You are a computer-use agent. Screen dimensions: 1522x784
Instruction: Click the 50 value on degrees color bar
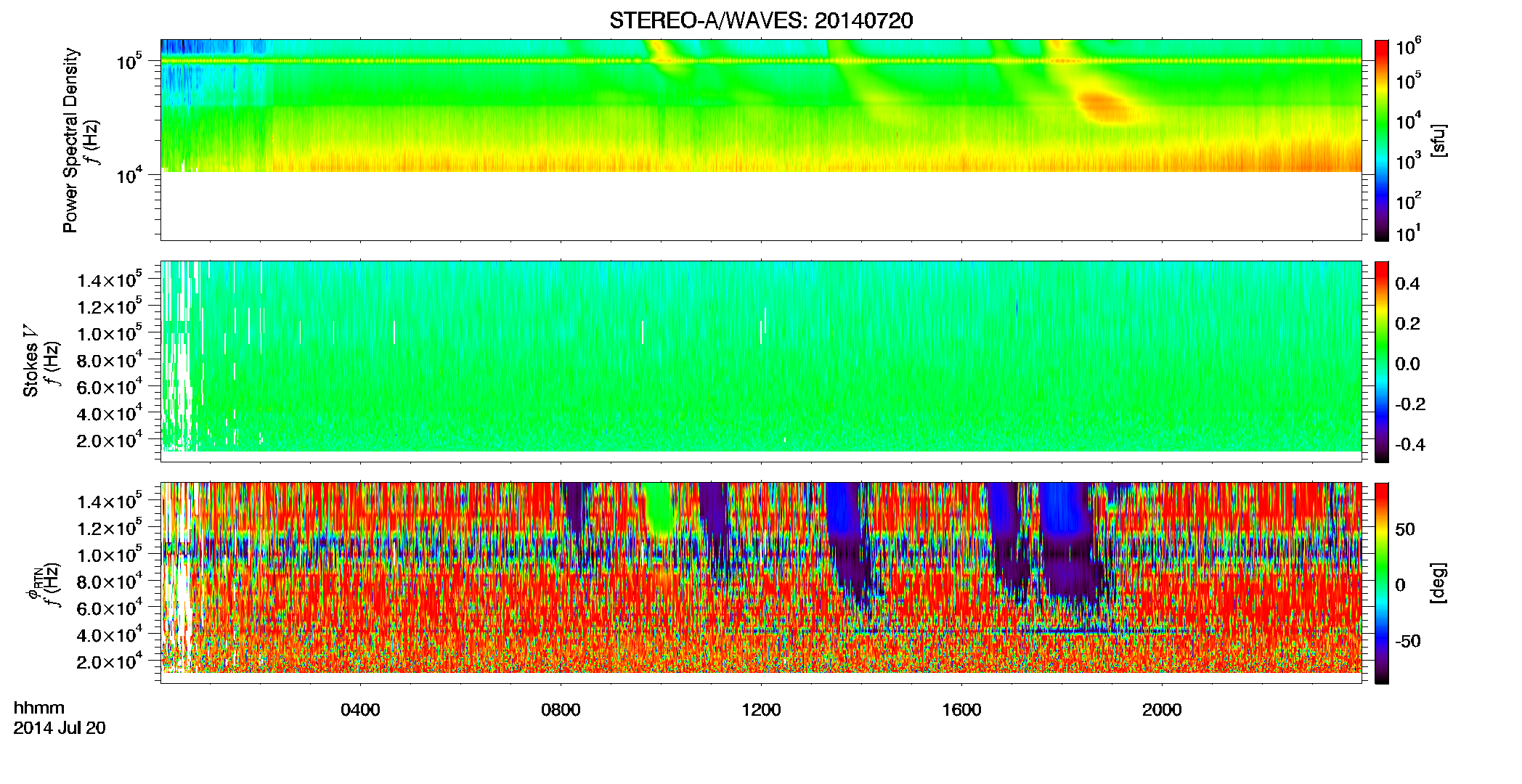coord(1405,529)
